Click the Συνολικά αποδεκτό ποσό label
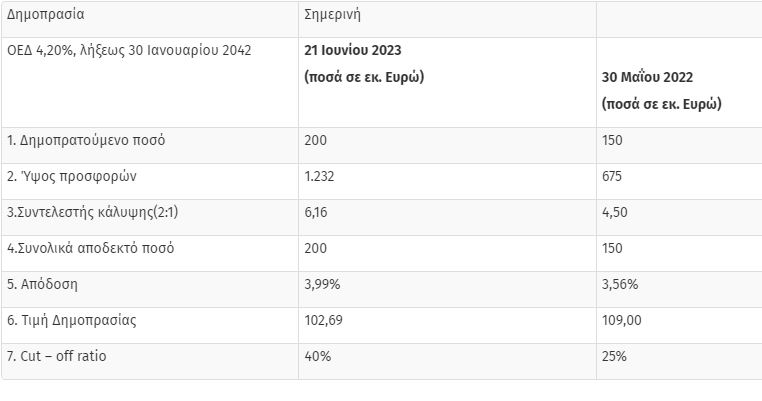Screen dimensions: 762x401 pos(90,248)
